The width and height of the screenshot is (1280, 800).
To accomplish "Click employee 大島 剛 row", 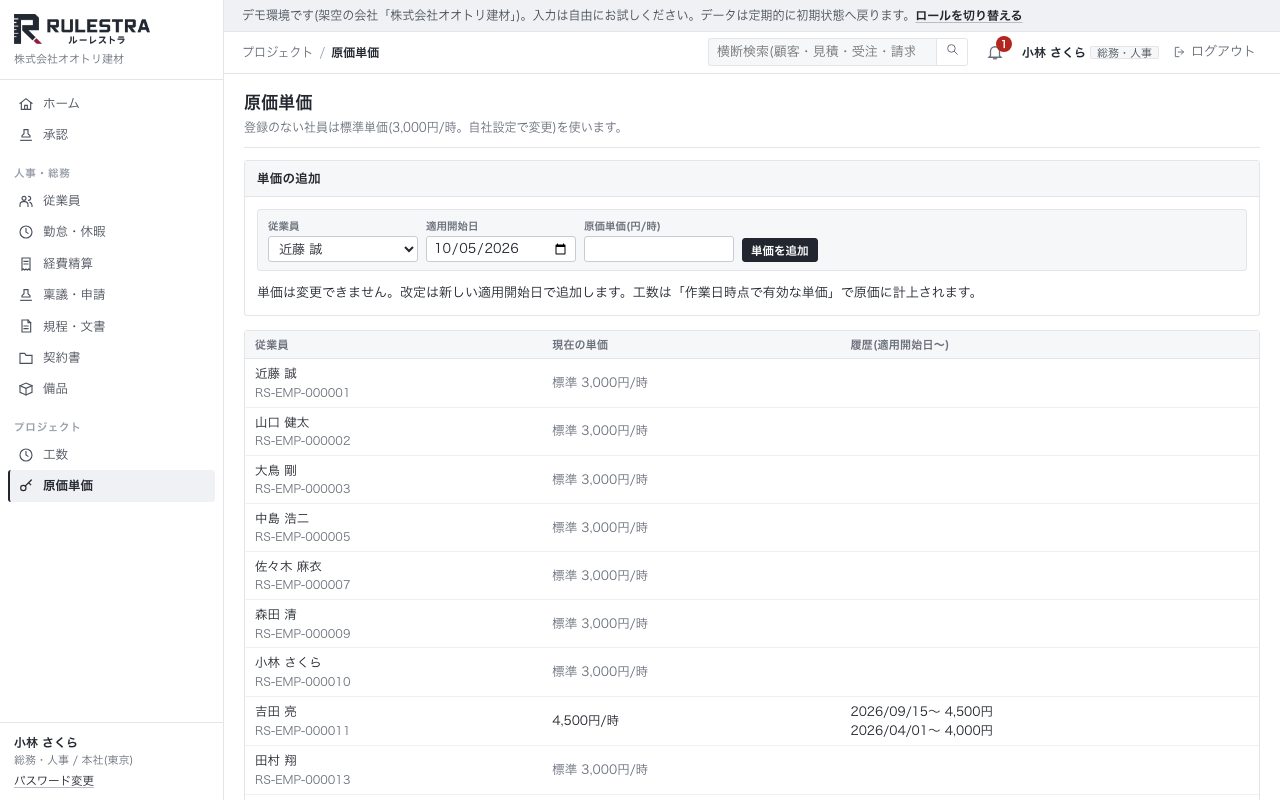I will (751, 479).
